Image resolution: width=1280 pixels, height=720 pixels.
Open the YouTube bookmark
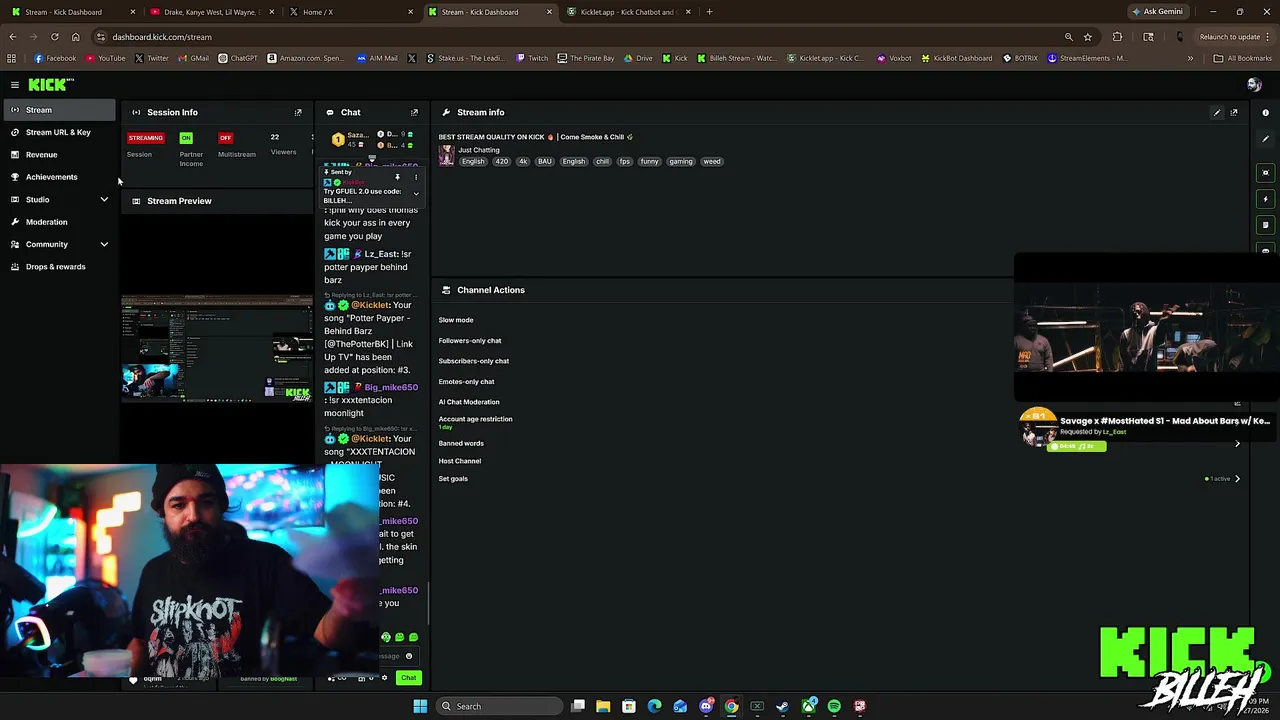pyautogui.click(x=106, y=58)
